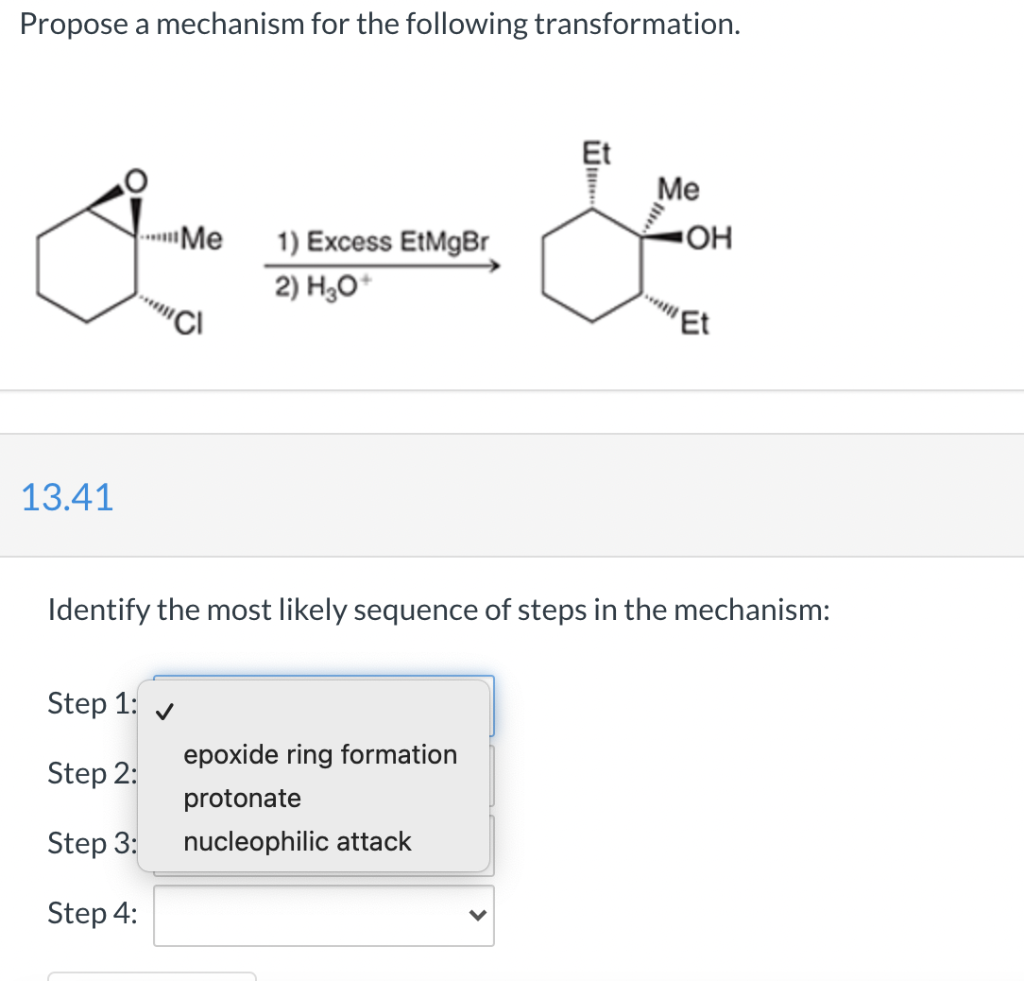Click inside the empty Step 4 answer field
This screenshot has height=981, width=1024.
[300, 914]
